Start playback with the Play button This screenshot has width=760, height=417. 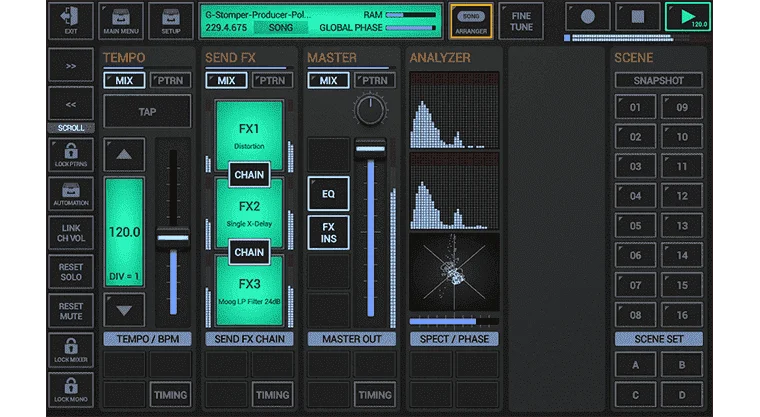point(688,17)
